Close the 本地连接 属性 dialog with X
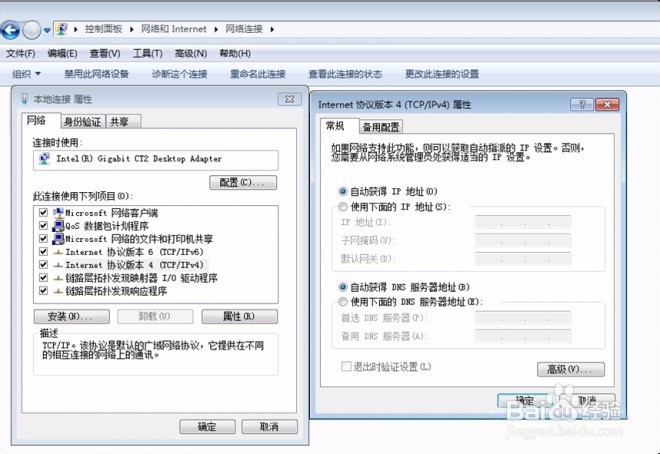 [x=290, y=99]
